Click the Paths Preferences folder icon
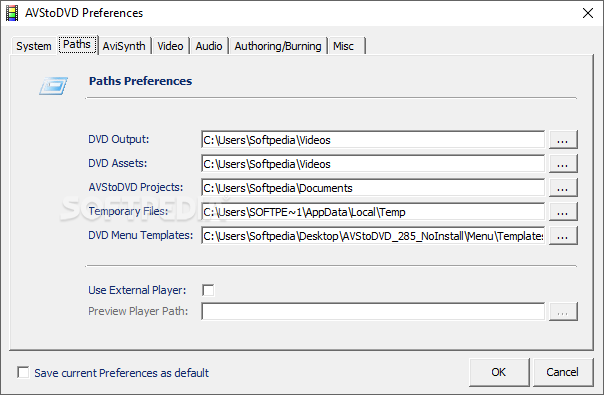Image resolution: width=604 pixels, height=395 pixels. 54,86
